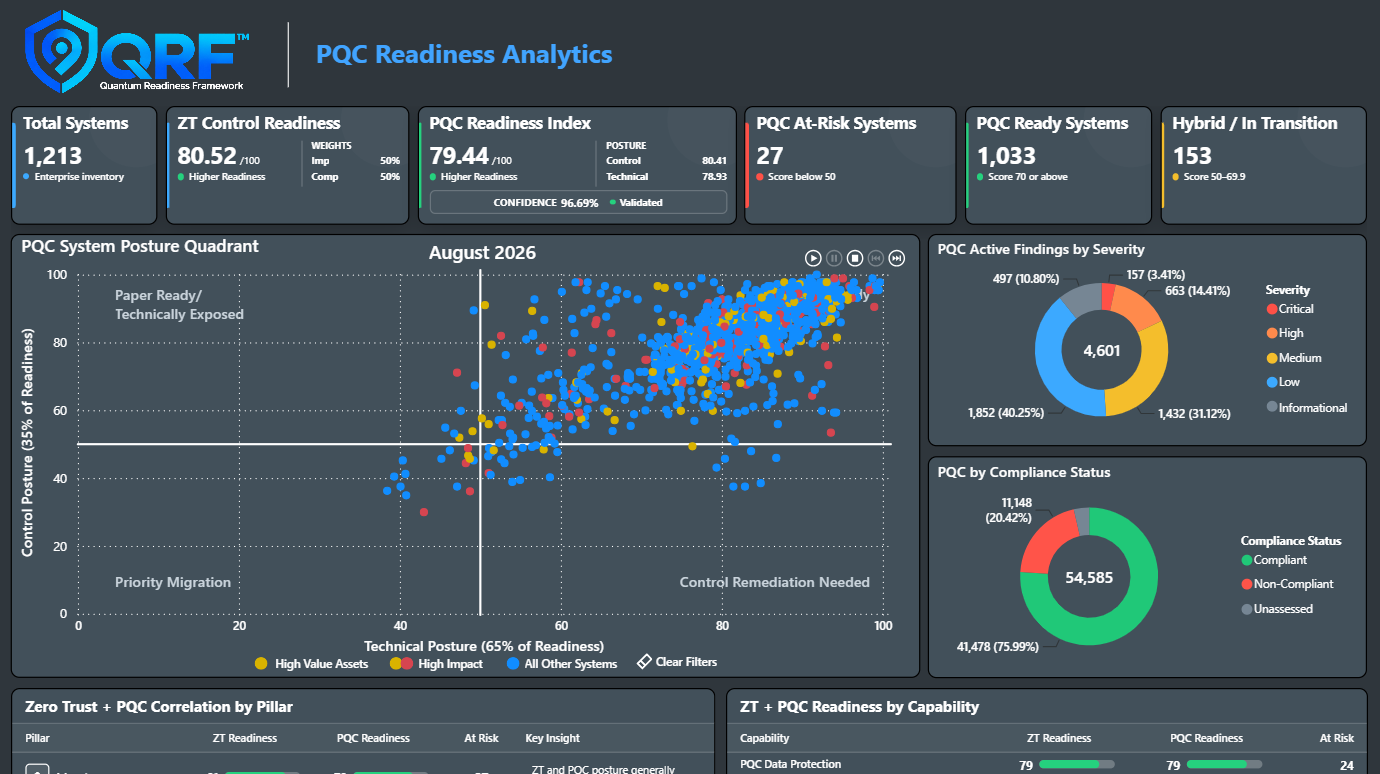
Task: Click the Zero Trust + PQC Correlation title
Action: 158,706
